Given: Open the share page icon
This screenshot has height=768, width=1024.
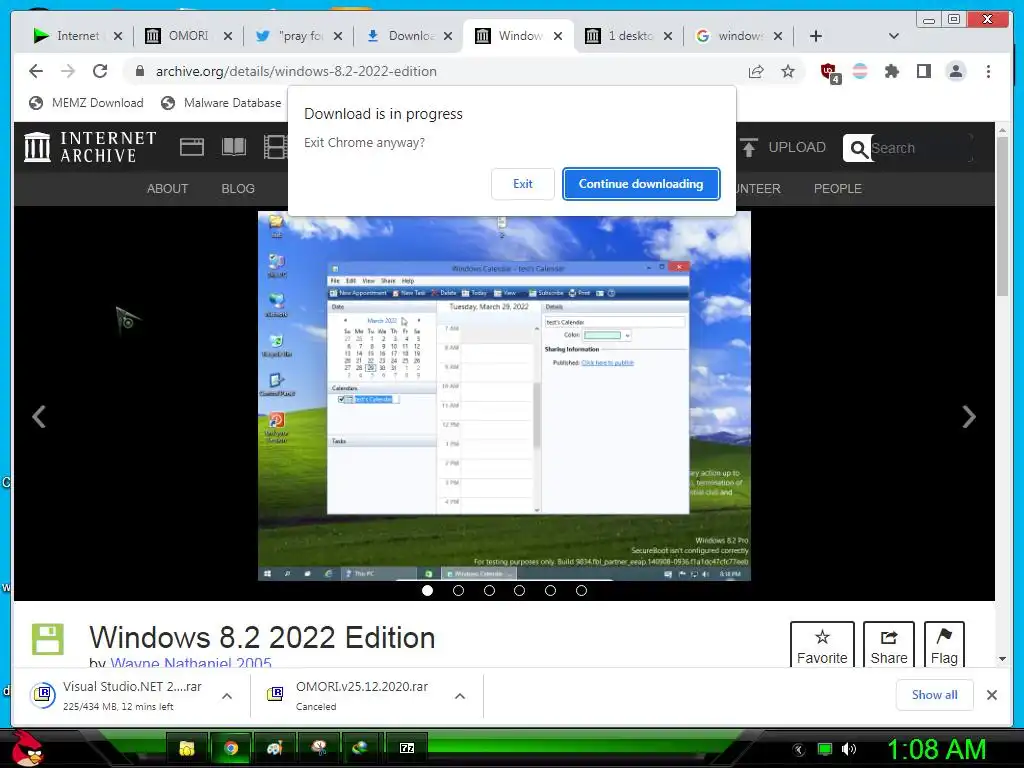Looking at the screenshot, I should click(x=756, y=71).
